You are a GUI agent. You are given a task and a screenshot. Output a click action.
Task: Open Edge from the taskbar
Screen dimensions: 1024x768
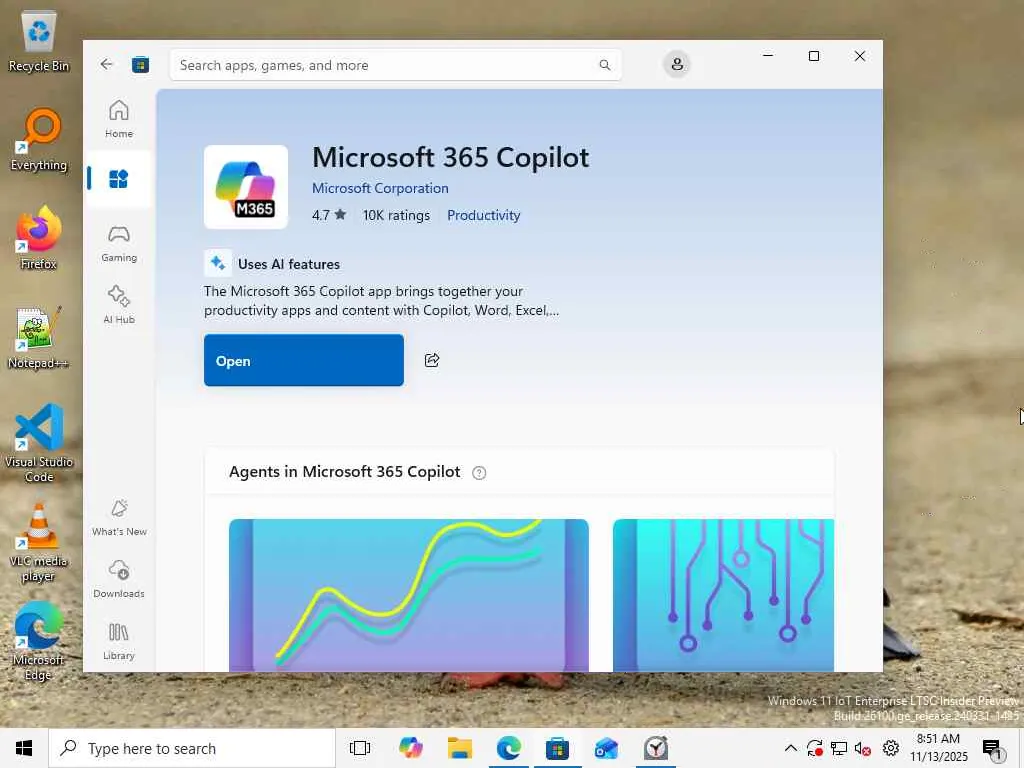coord(509,748)
